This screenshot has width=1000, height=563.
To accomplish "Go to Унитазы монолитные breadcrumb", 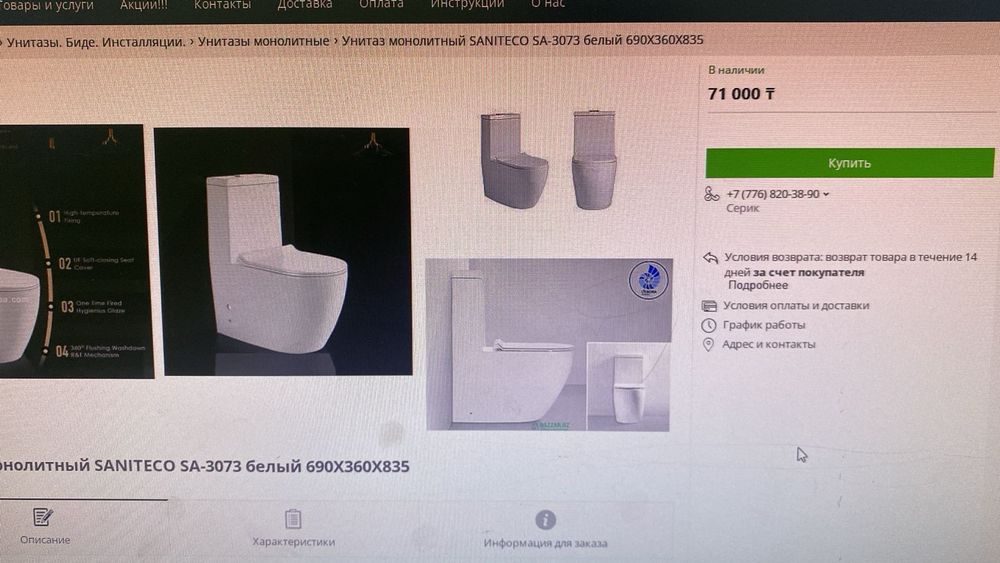I will click(263, 41).
